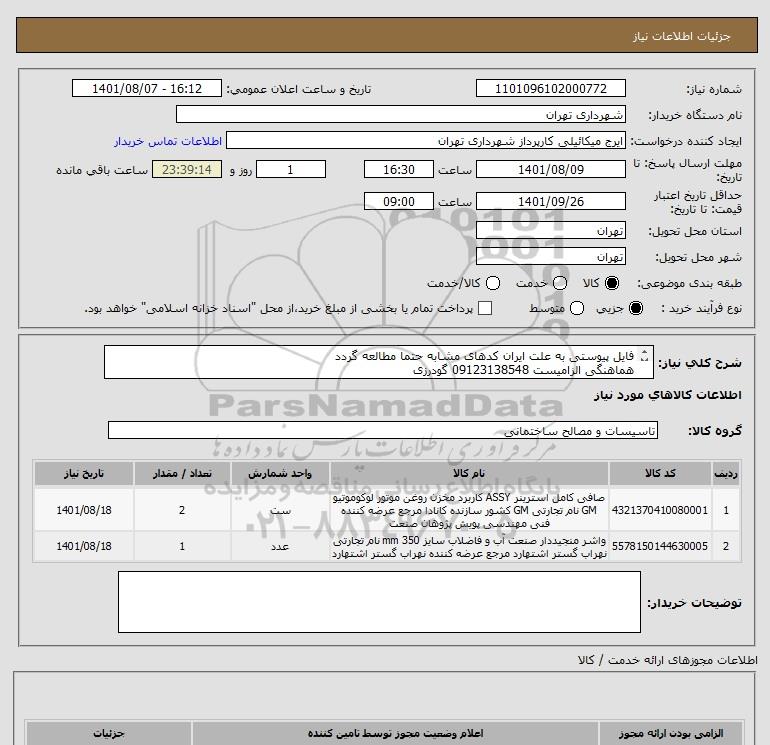The width and height of the screenshot is (770, 745).
Task: Click the جزئیات column header
Action: 109,733
